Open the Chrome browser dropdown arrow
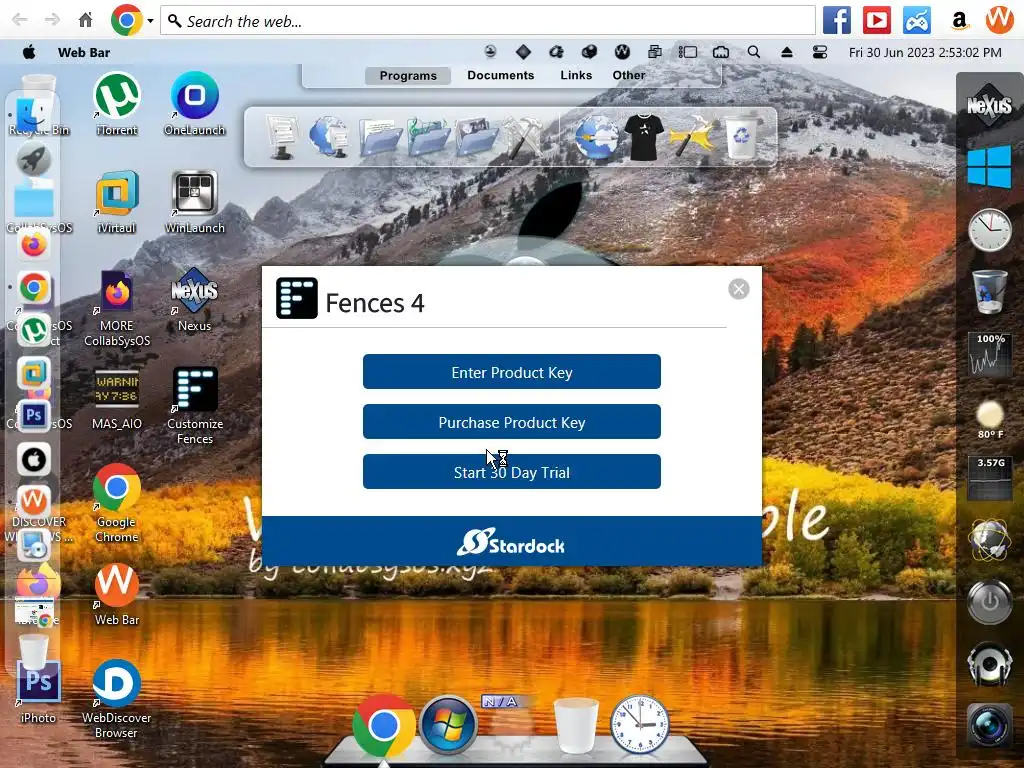The height and width of the screenshot is (768, 1024). pyautogui.click(x=150, y=21)
